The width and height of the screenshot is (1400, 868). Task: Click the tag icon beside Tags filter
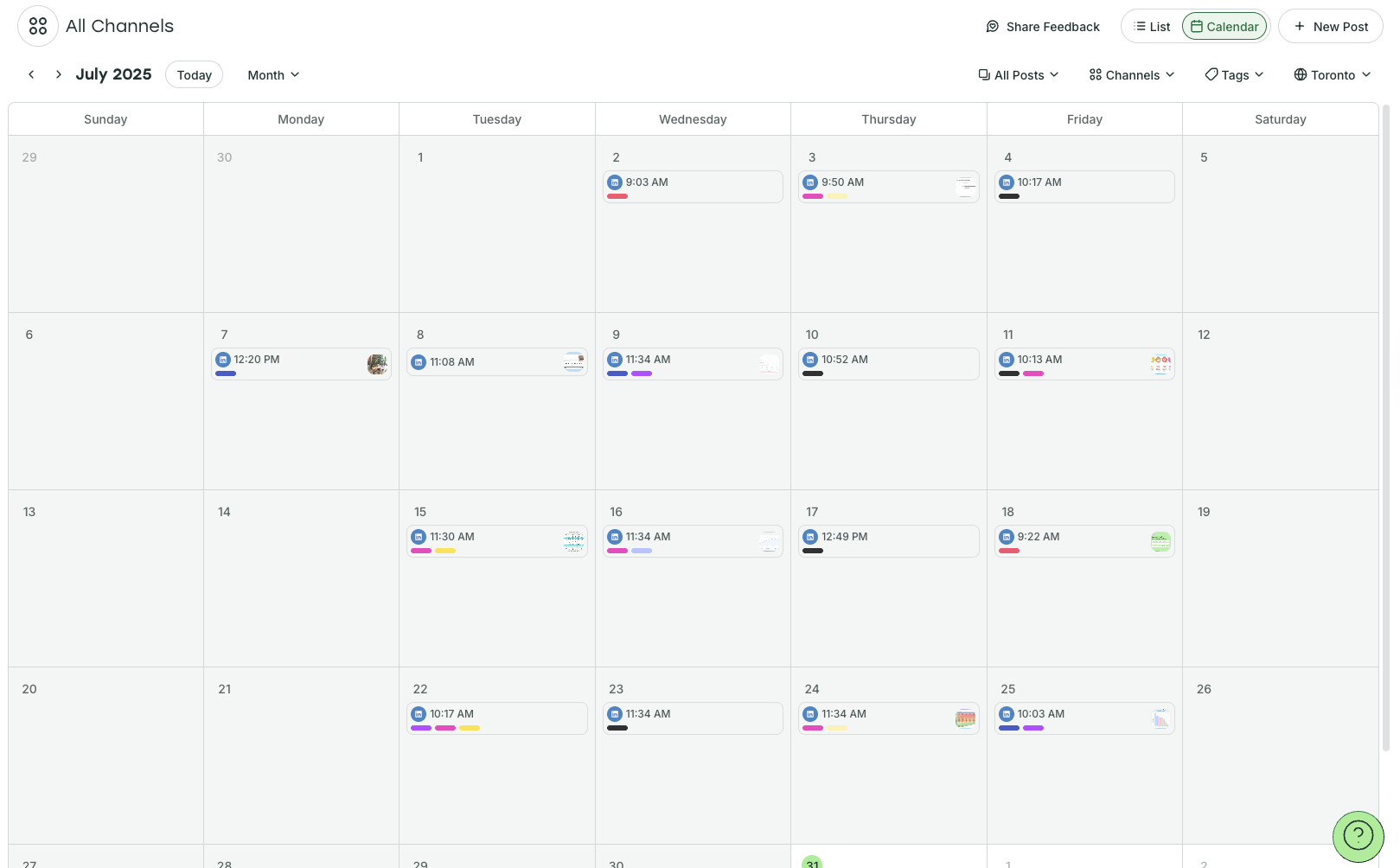tap(1211, 75)
